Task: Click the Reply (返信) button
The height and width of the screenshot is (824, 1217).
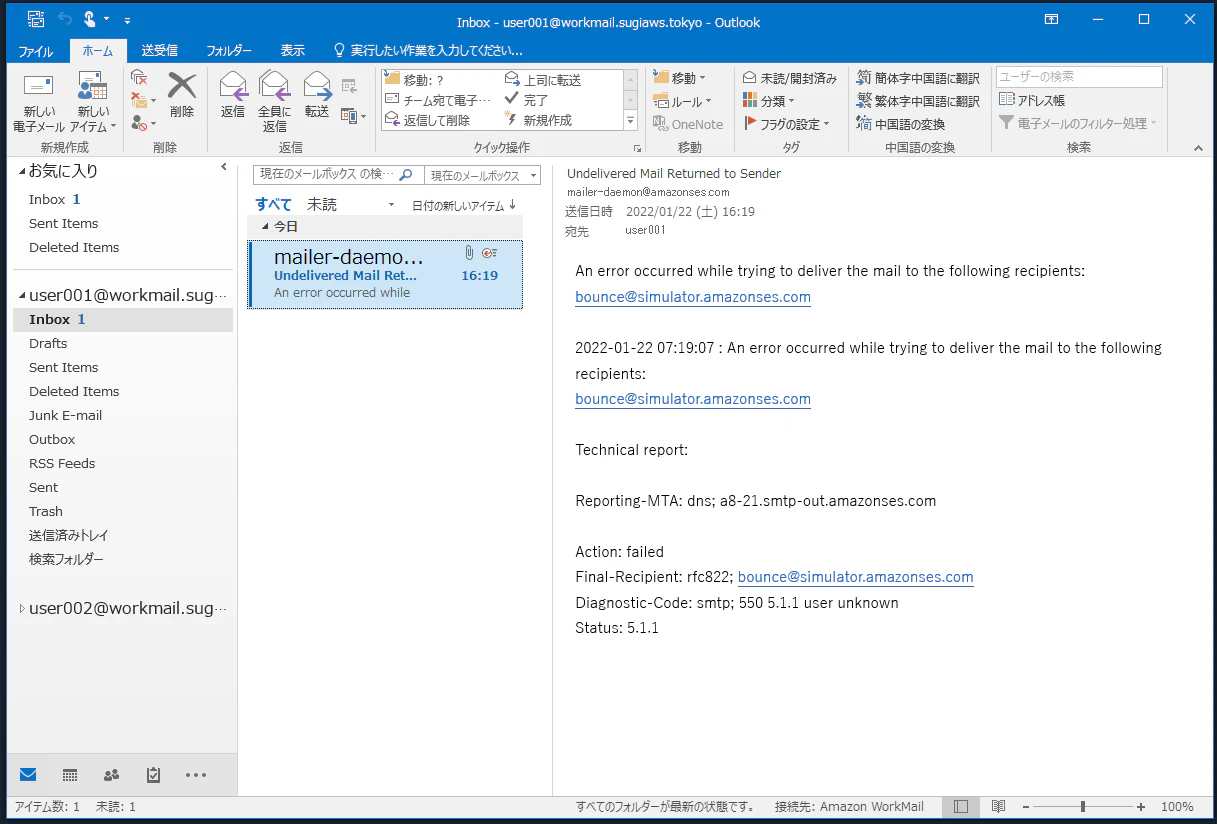Action: click(x=233, y=96)
